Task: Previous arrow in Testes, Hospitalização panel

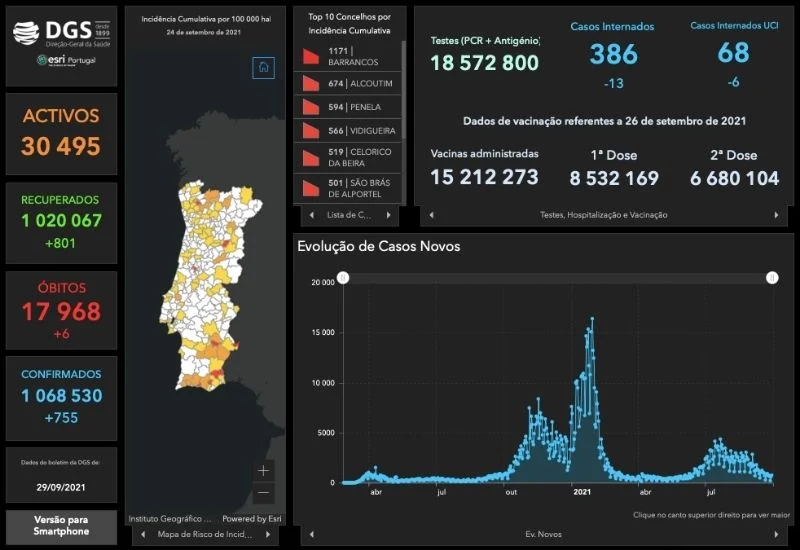Action: tap(431, 215)
